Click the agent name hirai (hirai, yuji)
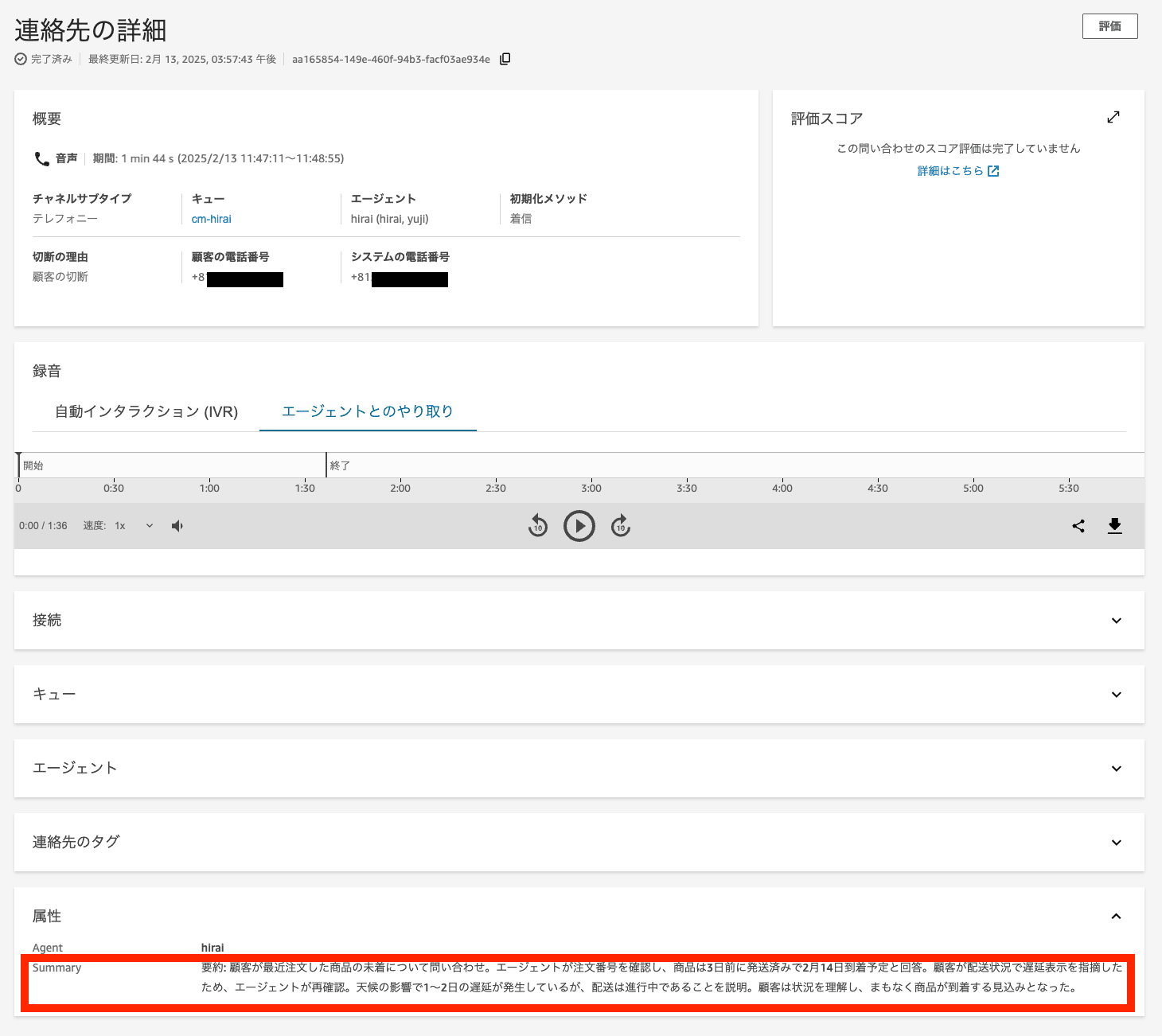The height and width of the screenshot is (1036, 1162). tap(390, 219)
